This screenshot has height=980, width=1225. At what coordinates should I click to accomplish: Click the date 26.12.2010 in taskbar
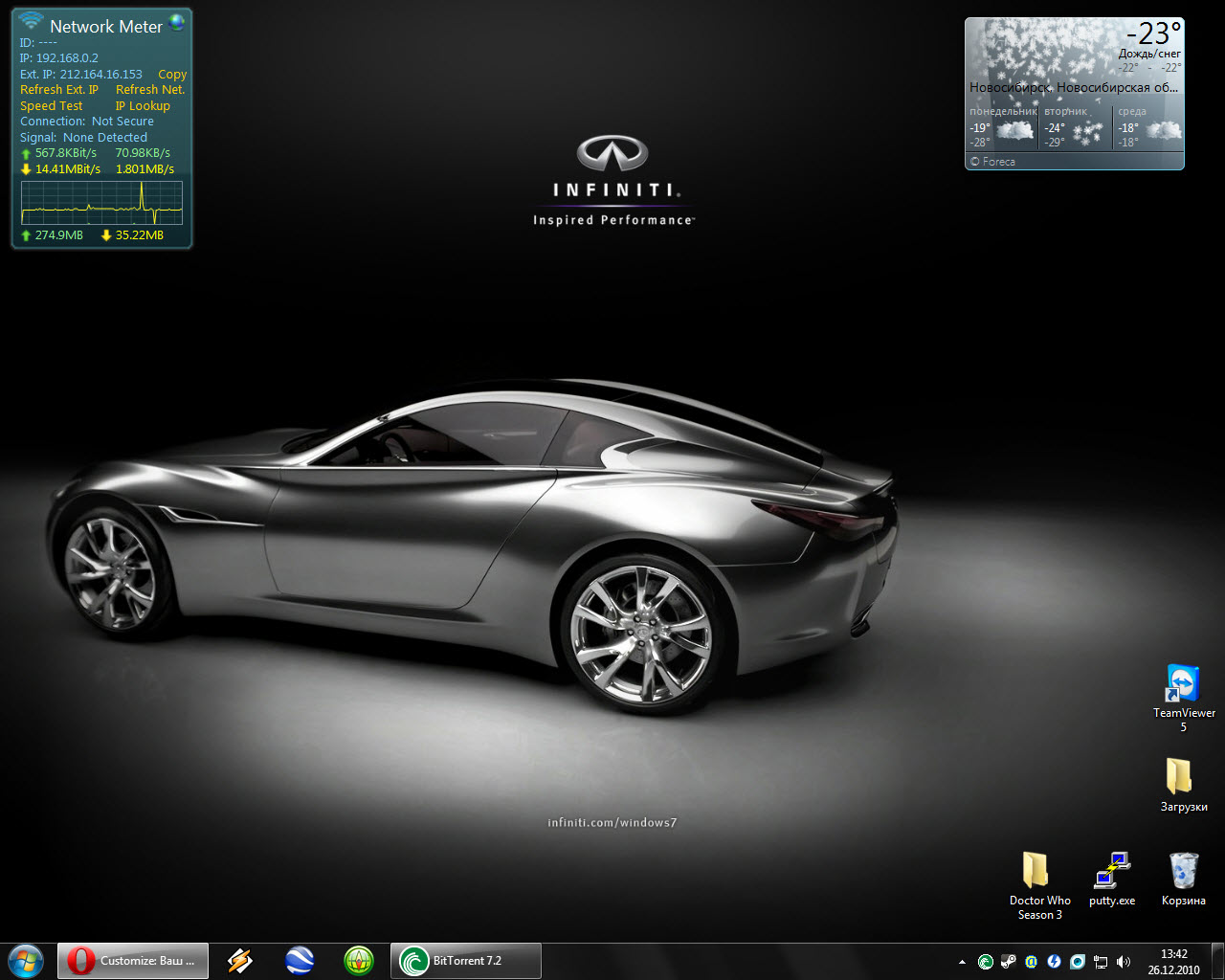click(x=1174, y=969)
